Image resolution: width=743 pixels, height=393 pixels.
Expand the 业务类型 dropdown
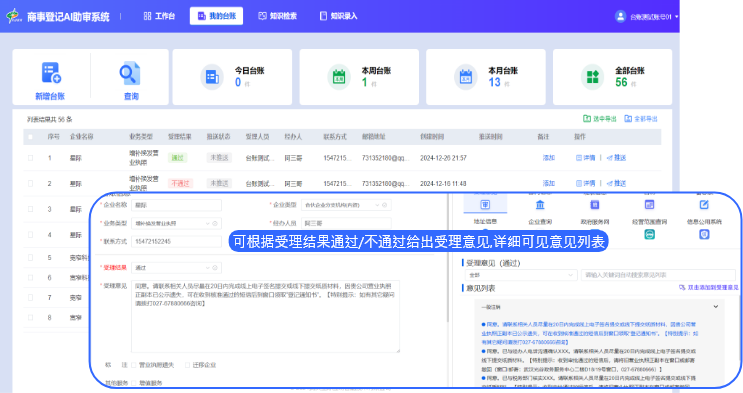(x=176, y=223)
